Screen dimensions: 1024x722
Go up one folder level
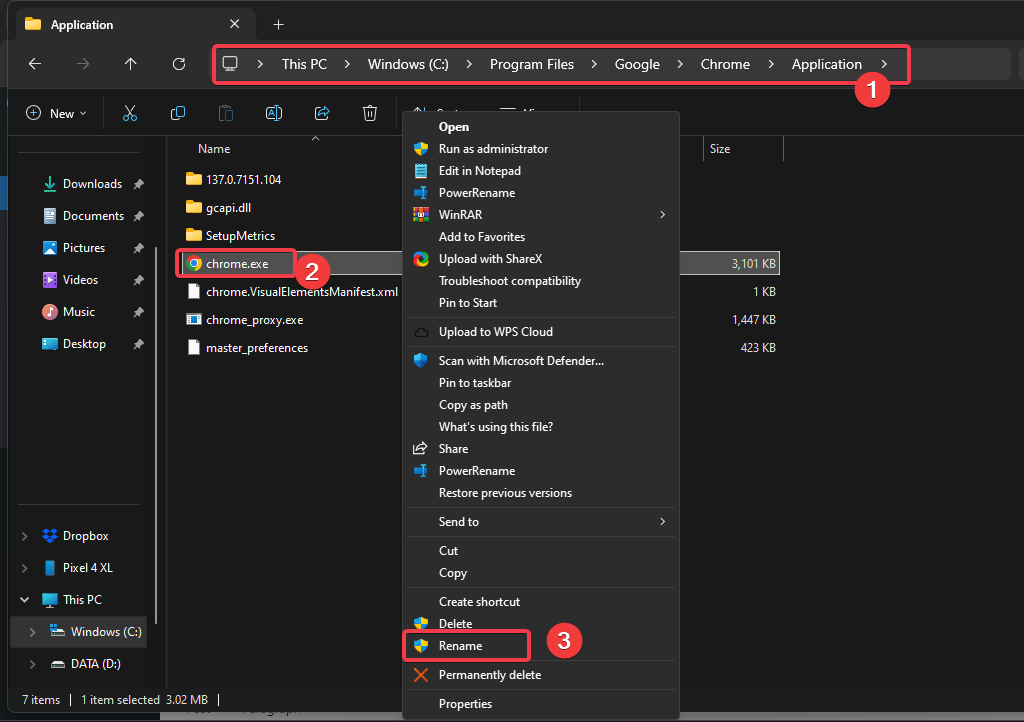pyautogui.click(x=131, y=63)
